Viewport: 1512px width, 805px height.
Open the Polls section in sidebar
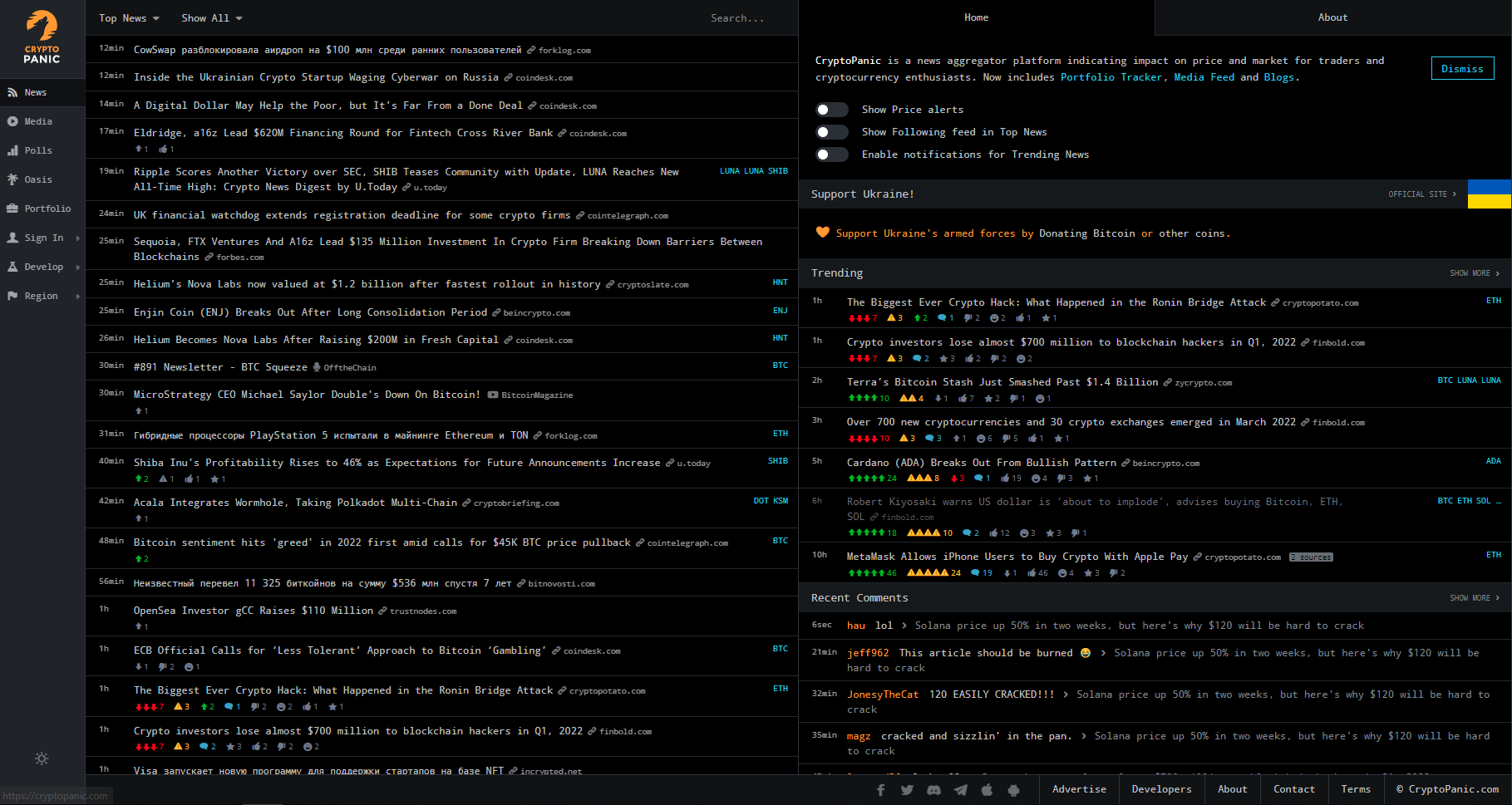[42, 150]
